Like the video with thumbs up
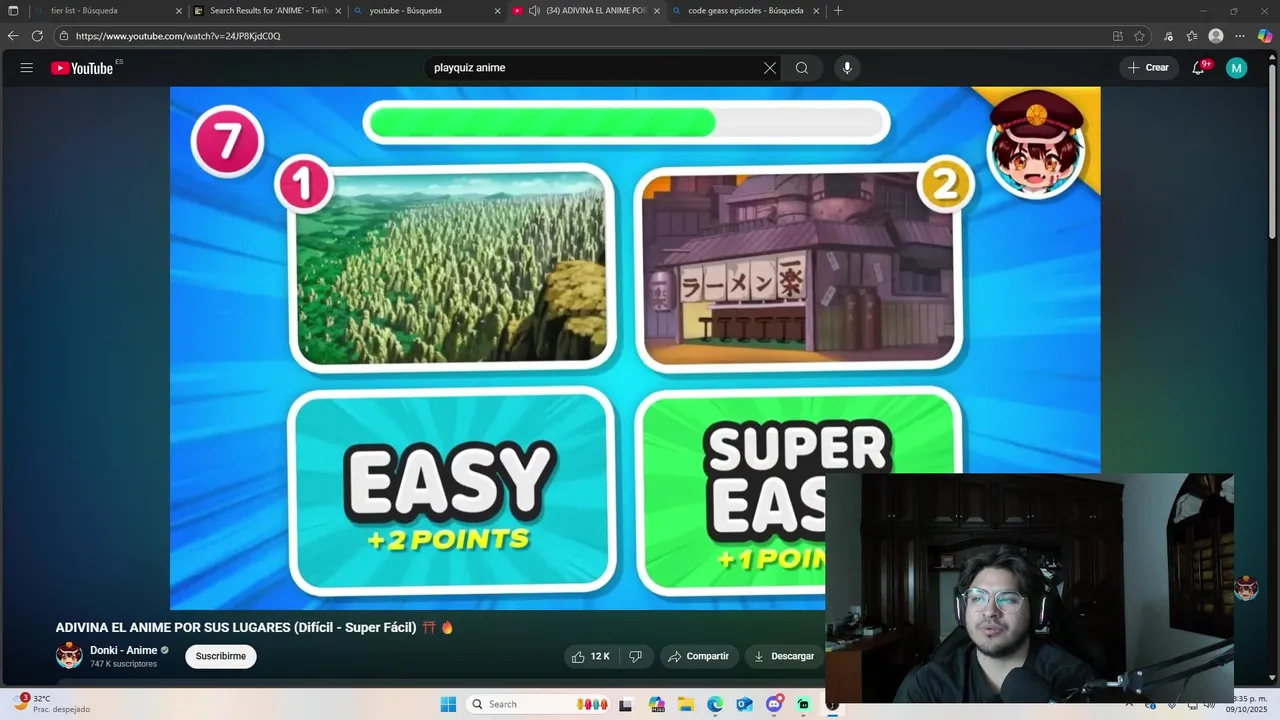 590,656
